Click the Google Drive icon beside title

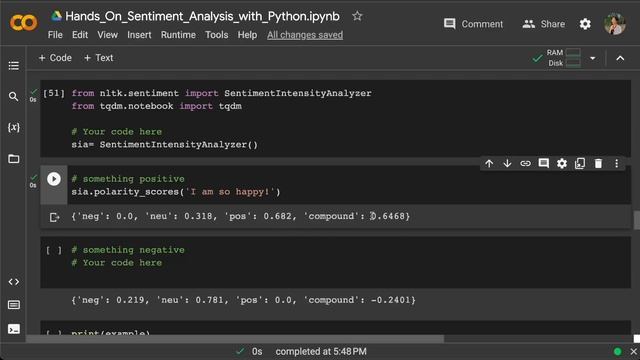click(x=56, y=16)
